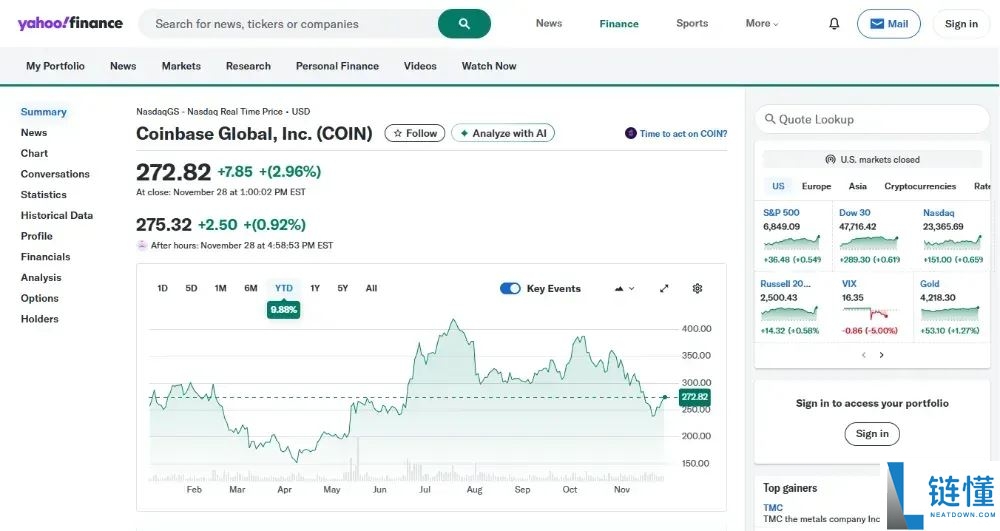The width and height of the screenshot is (1000, 531).
Task: Click Sign in under portfolio access
Action: (x=872, y=433)
